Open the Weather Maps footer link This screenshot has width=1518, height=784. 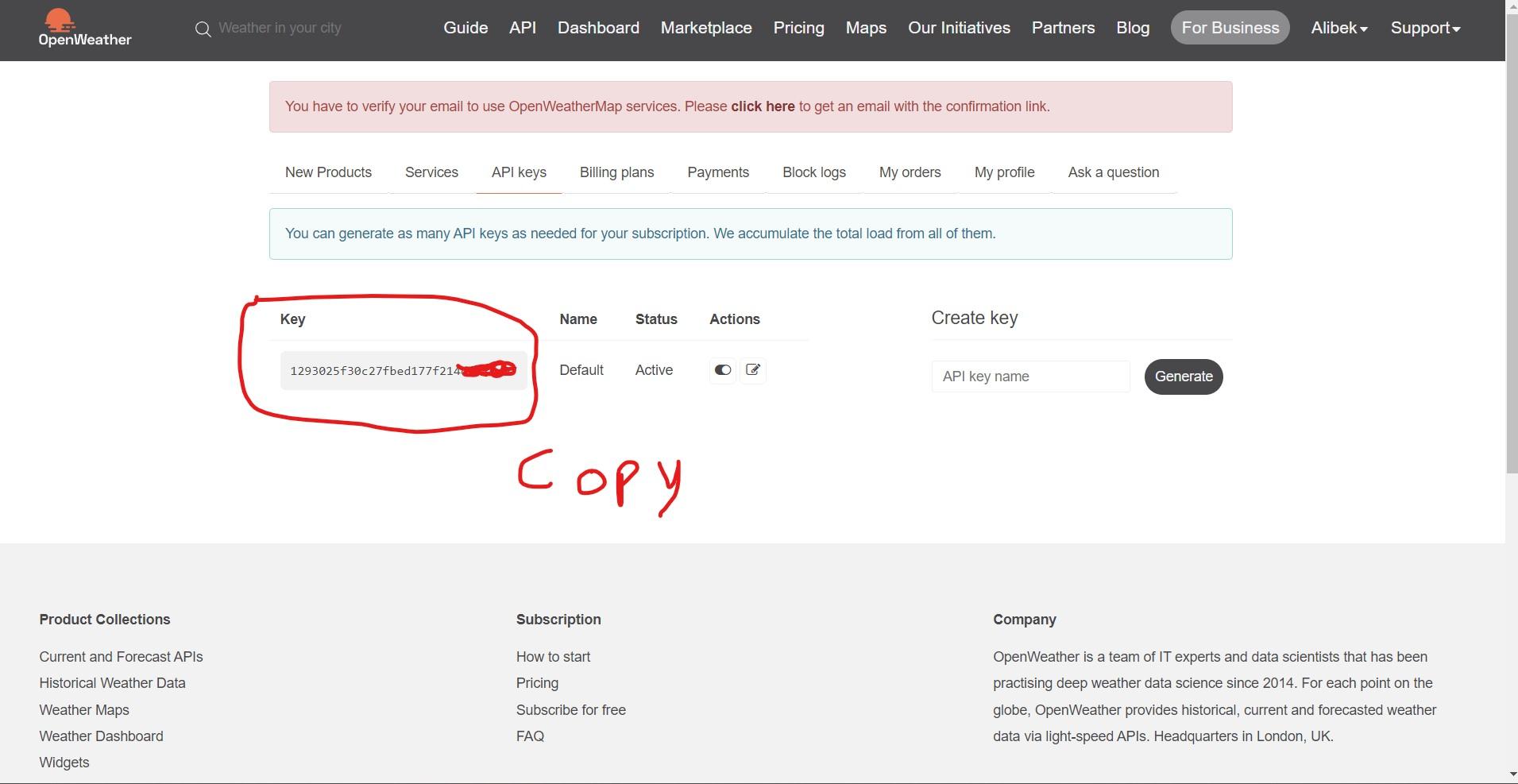[84, 710]
